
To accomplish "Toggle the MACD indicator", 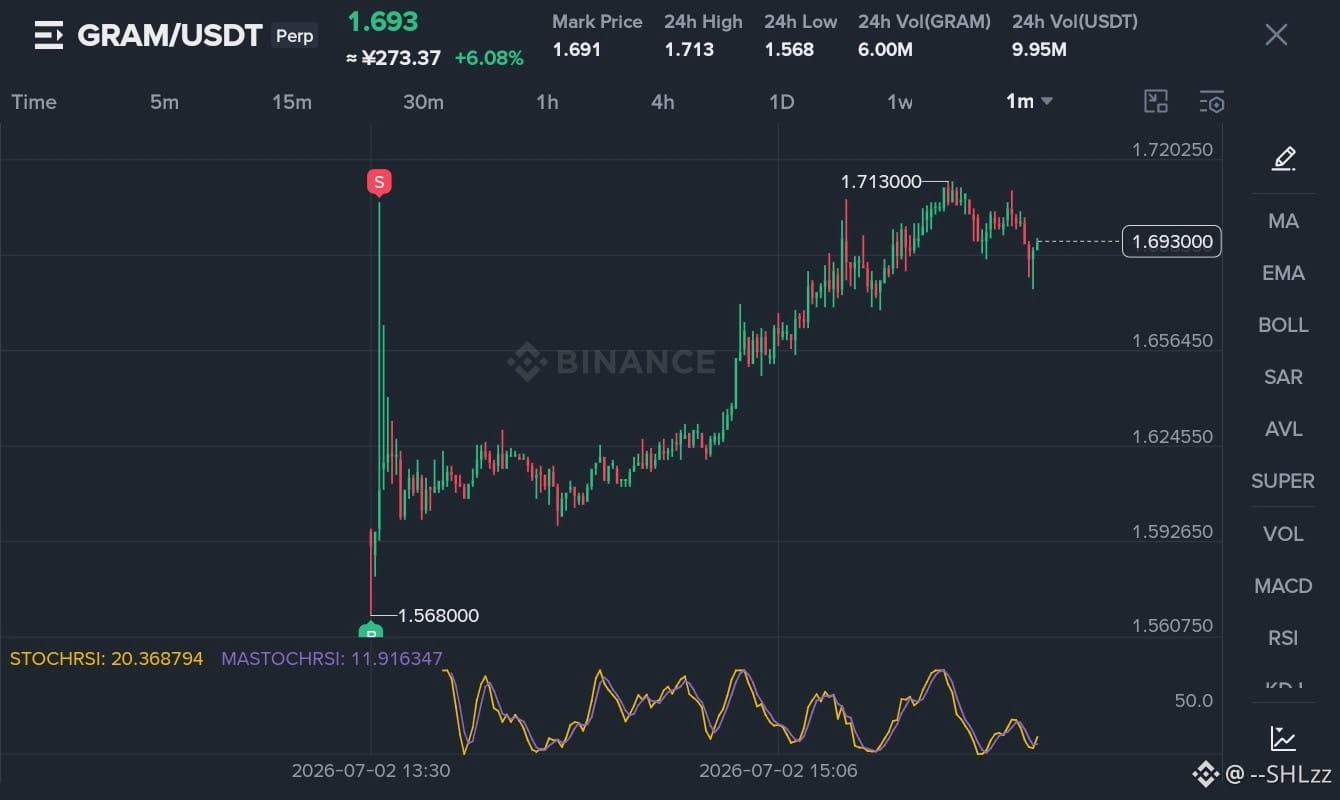I will 1283,586.
